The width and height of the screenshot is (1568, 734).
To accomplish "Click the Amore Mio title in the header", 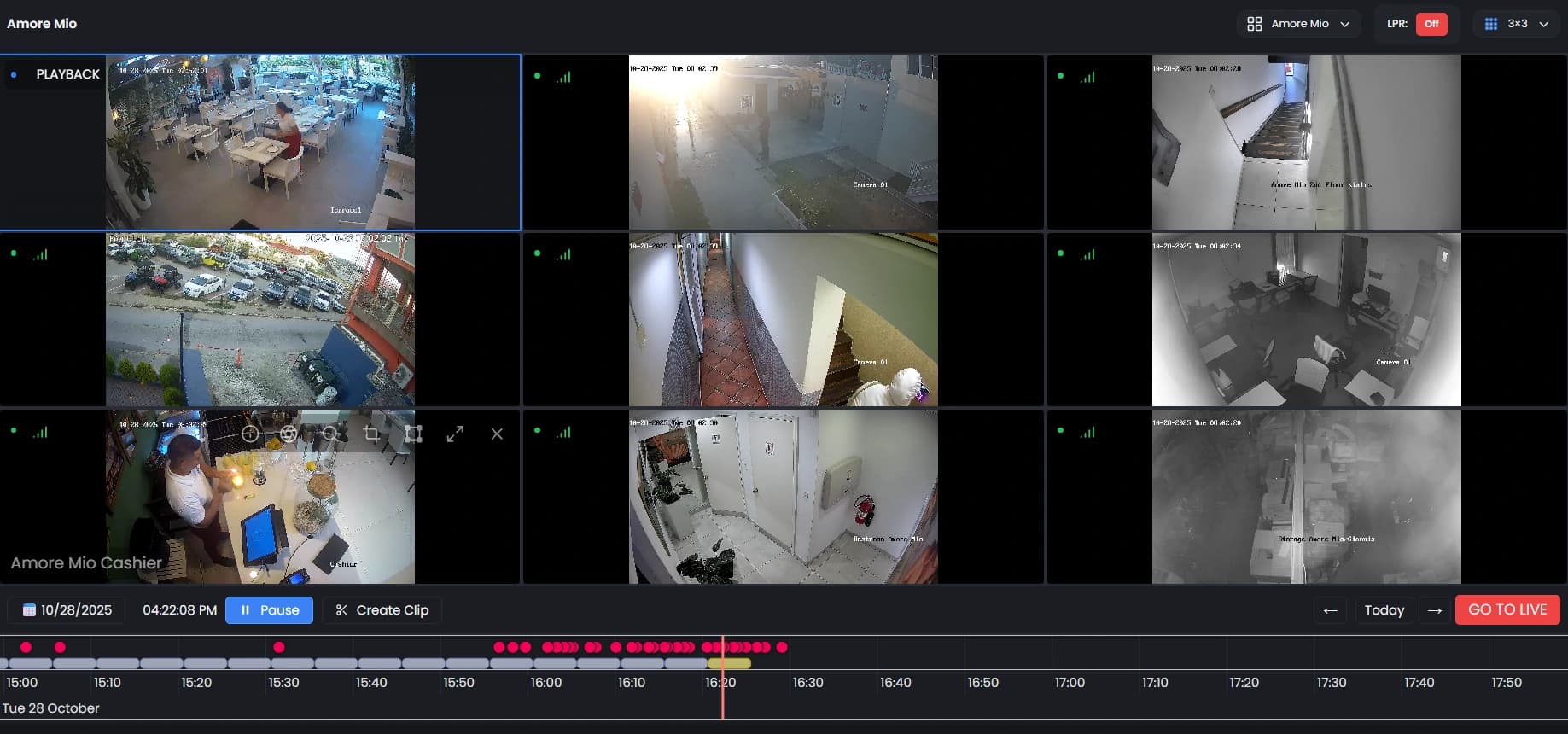I will click(x=42, y=24).
